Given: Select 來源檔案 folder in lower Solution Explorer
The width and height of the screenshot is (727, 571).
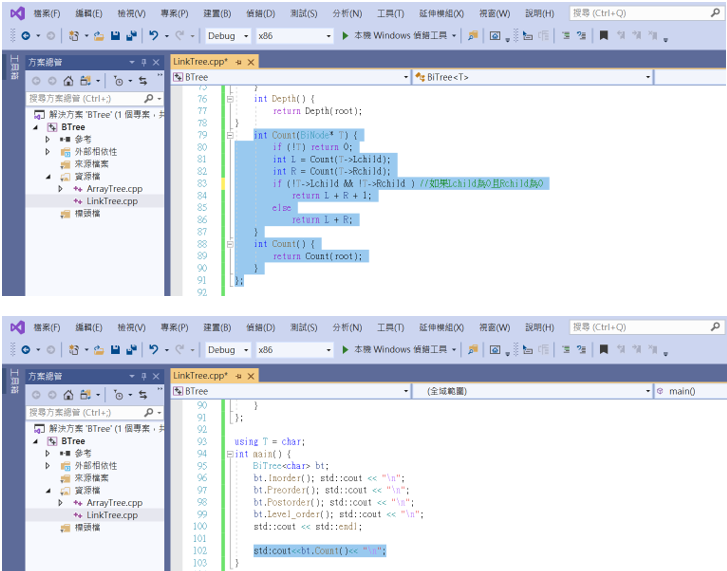Looking at the screenshot, I should point(91,478).
